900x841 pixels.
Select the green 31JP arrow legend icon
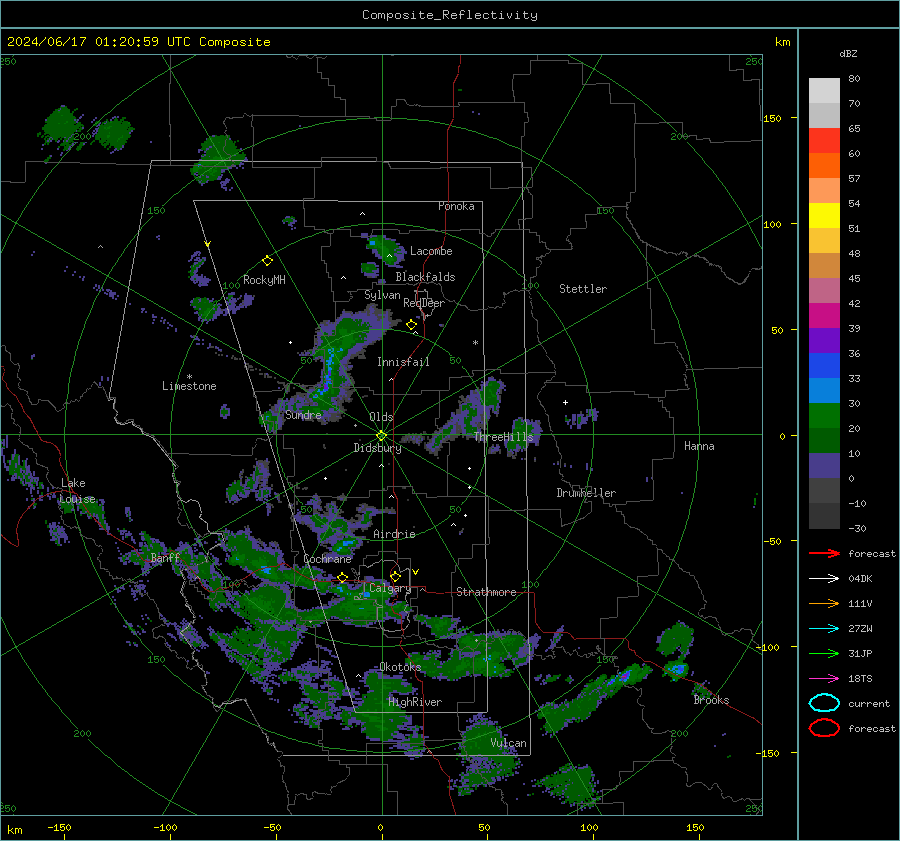point(824,653)
